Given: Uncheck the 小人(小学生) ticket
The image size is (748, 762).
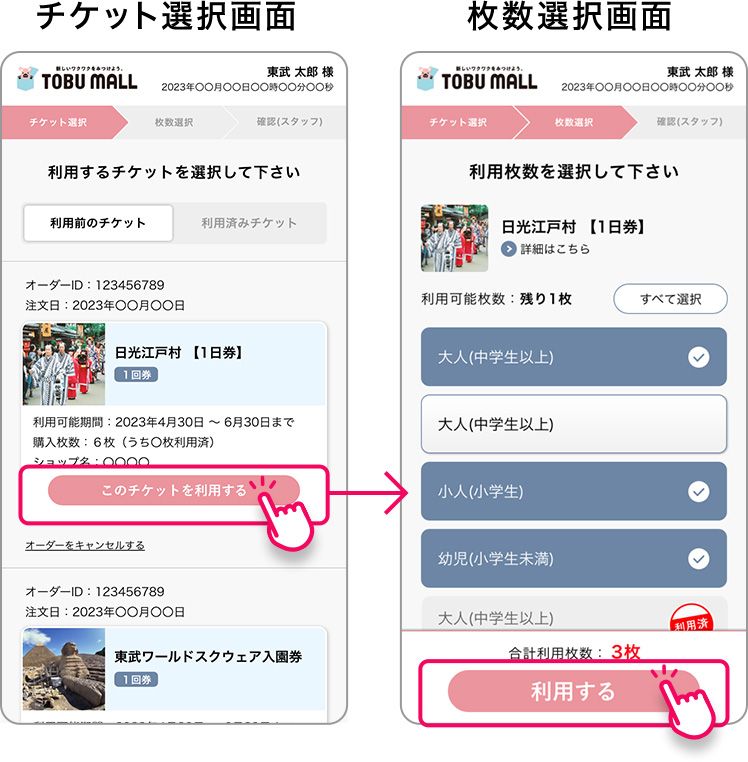Looking at the screenshot, I should (574, 491).
